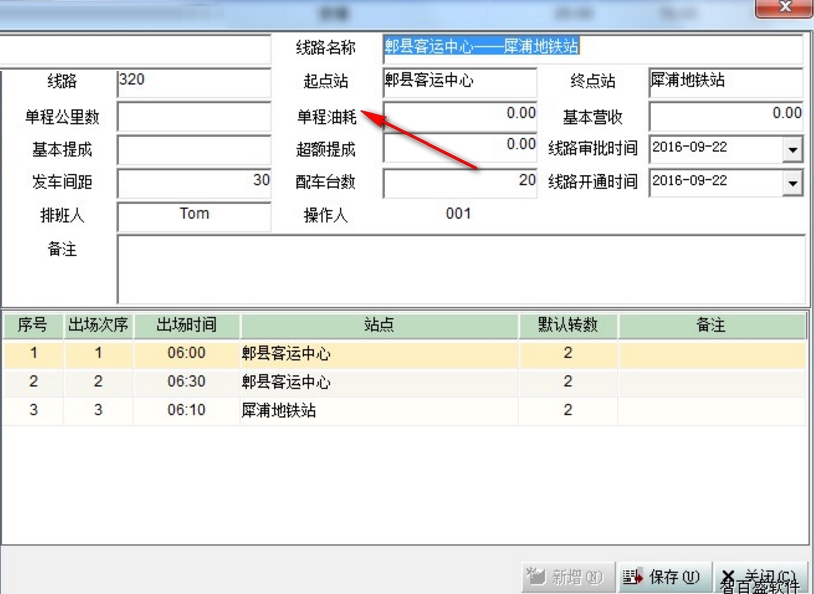
Task: Click the 排班人 field showing Tom
Action: [194, 217]
